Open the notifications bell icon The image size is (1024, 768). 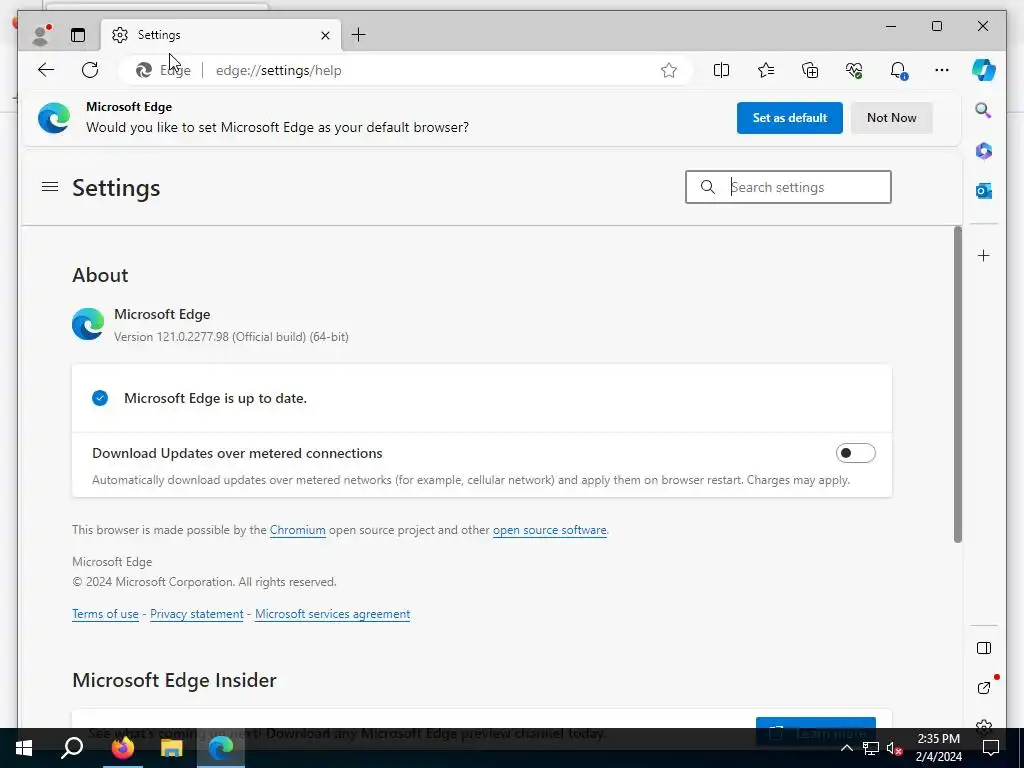click(899, 70)
